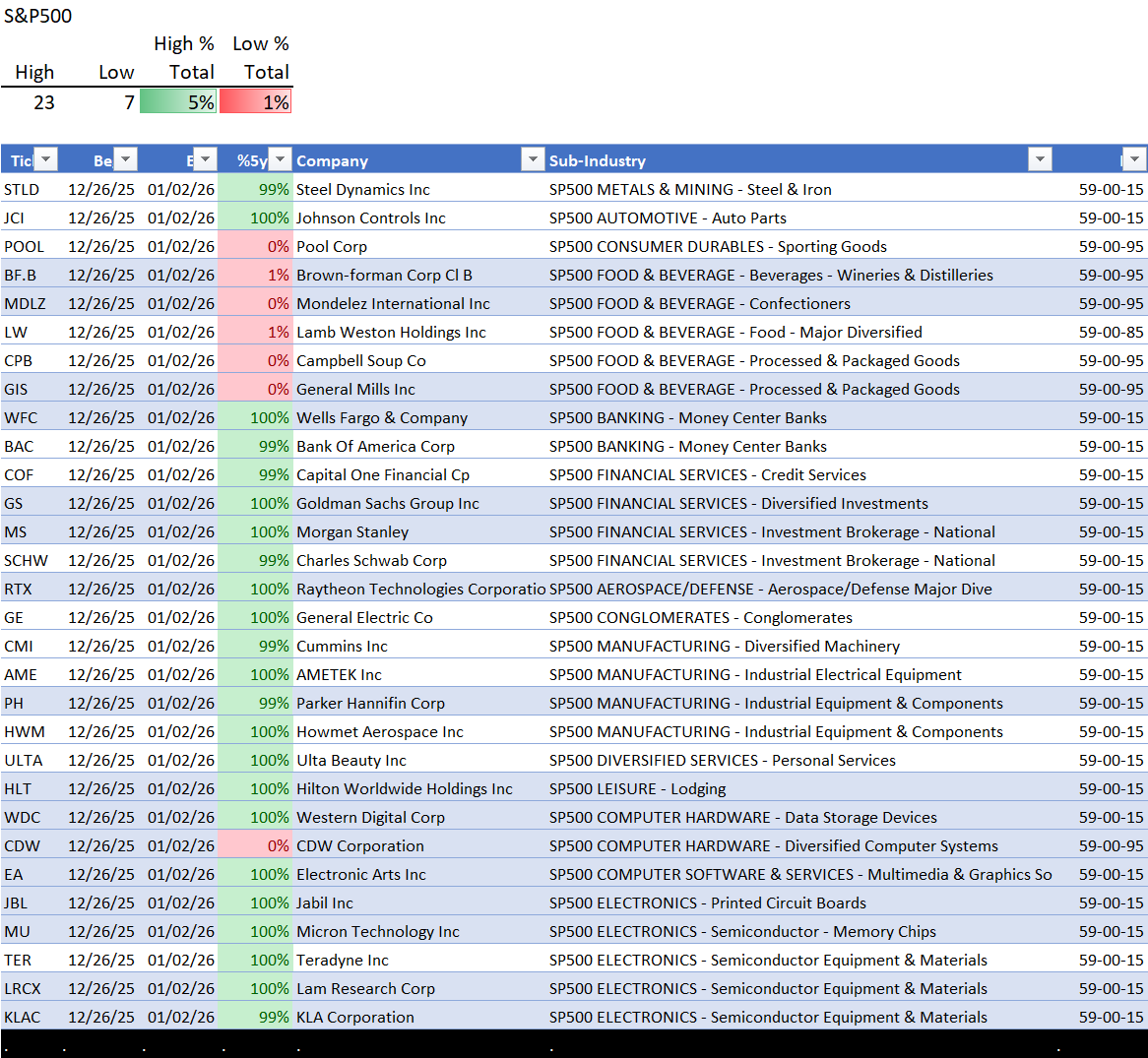This screenshot has width=1148, height=1058.
Task: Open the %5y column filter dropdown
Action: [x=281, y=159]
